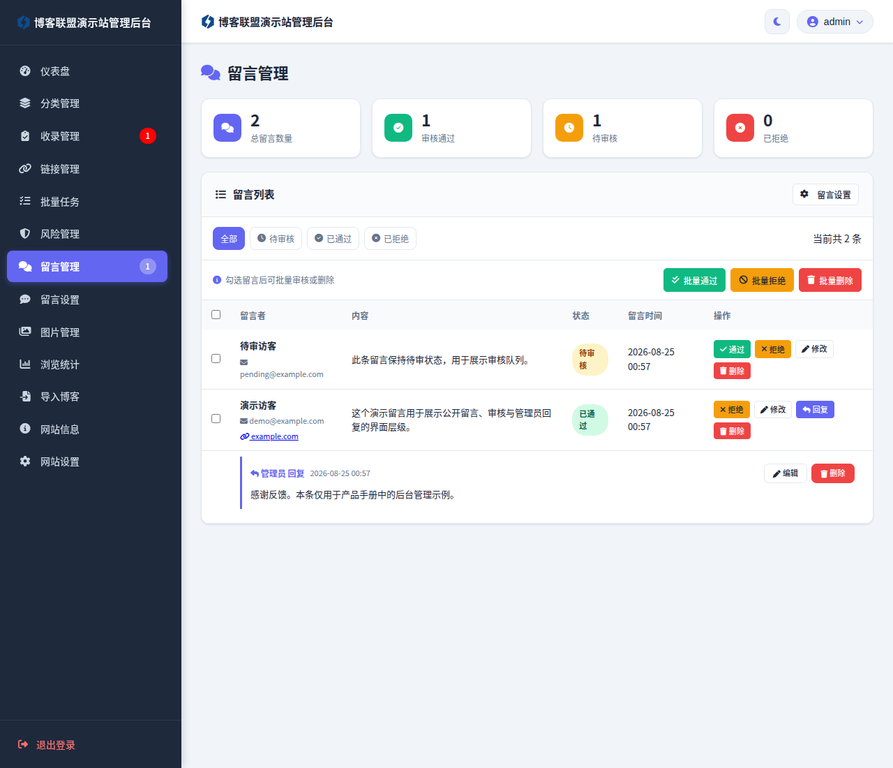893x768 pixels.
Task: Click the 留言管理 page title icon
Action: (211, 73)
